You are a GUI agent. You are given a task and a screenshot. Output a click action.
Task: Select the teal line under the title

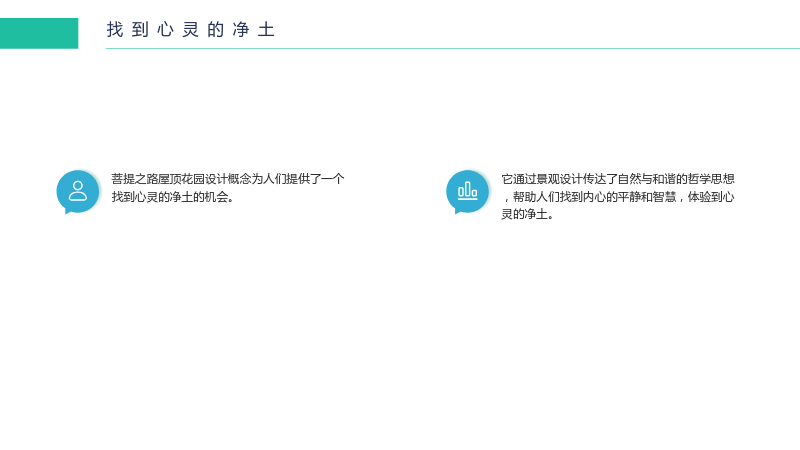pos(453,48)
